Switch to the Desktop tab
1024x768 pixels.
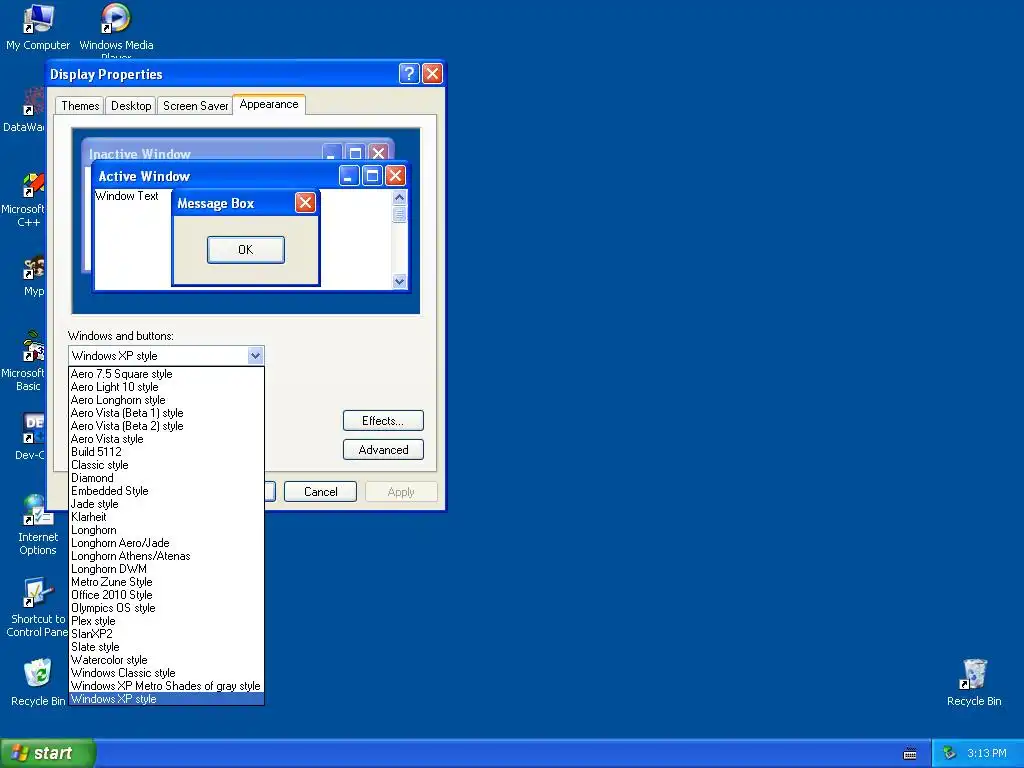[131, 106]
